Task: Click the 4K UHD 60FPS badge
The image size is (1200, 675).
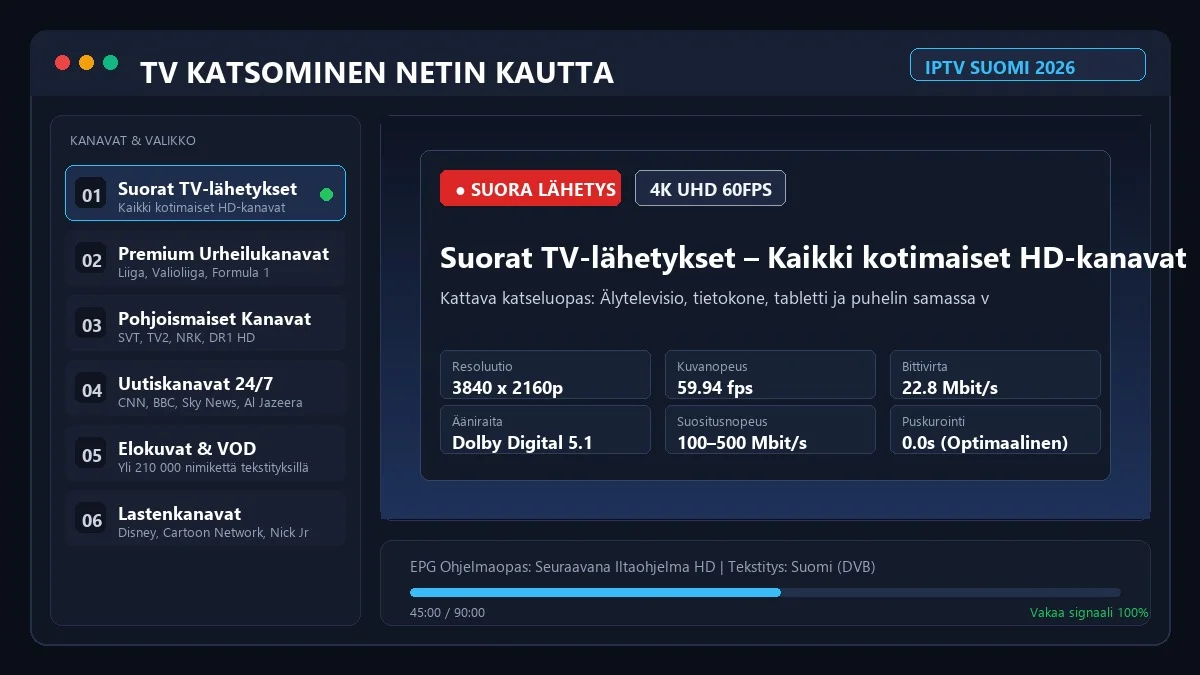Action: tap(710, 188)
